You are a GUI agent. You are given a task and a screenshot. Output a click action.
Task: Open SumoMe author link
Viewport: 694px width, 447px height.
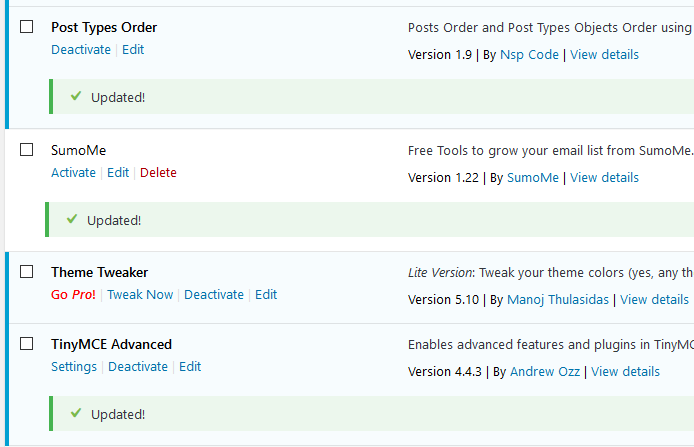pos(533,177)
